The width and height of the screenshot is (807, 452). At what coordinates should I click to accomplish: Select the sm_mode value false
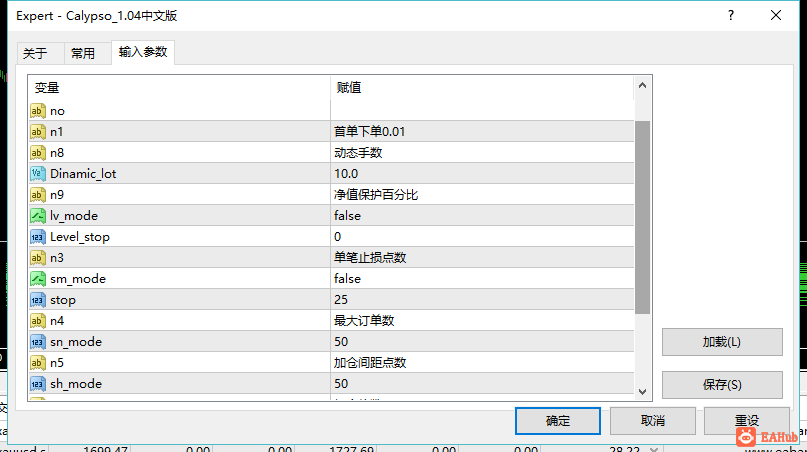347,279
